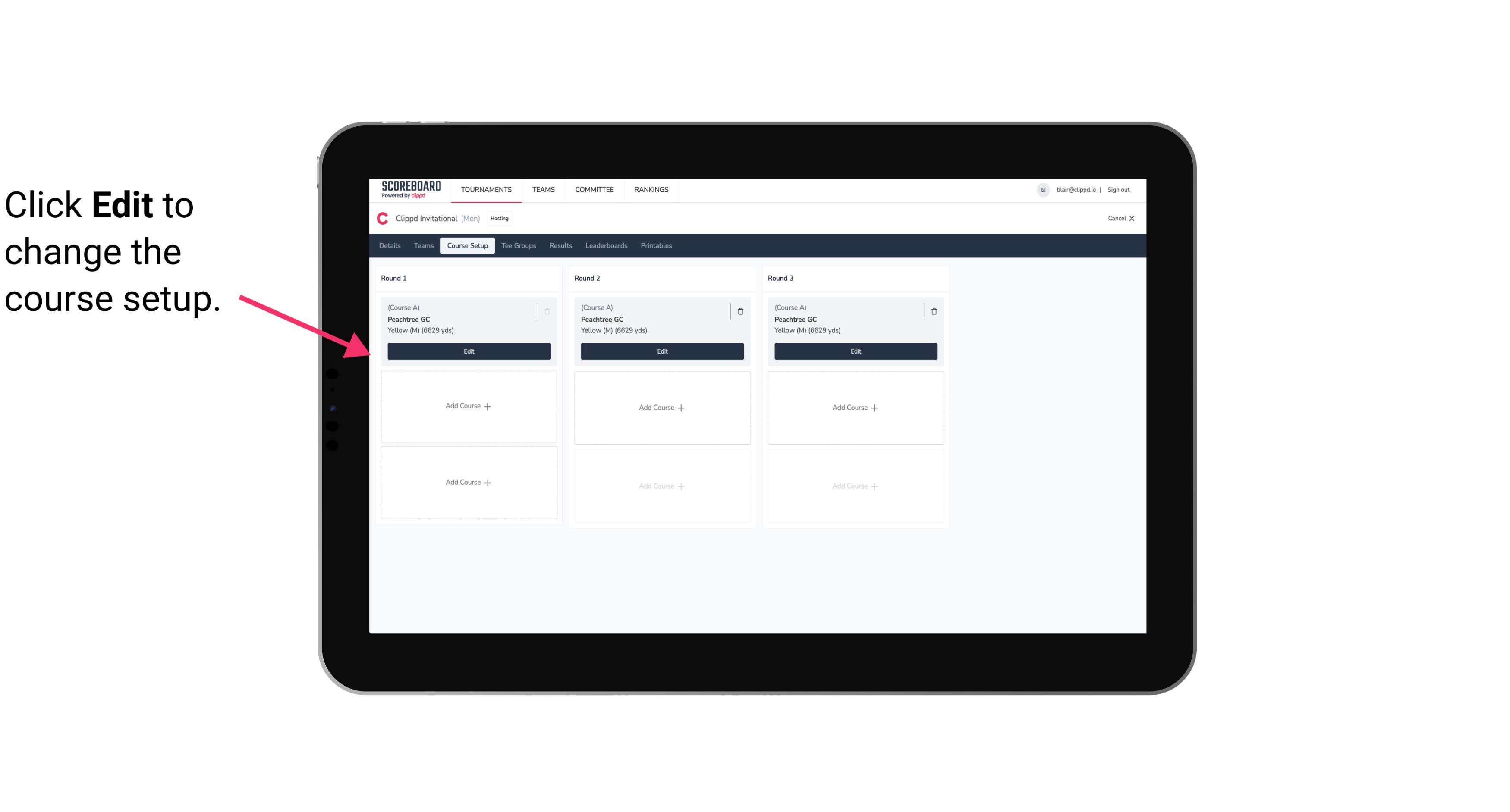Select the Course Setup tab

[x=467, y=246]
